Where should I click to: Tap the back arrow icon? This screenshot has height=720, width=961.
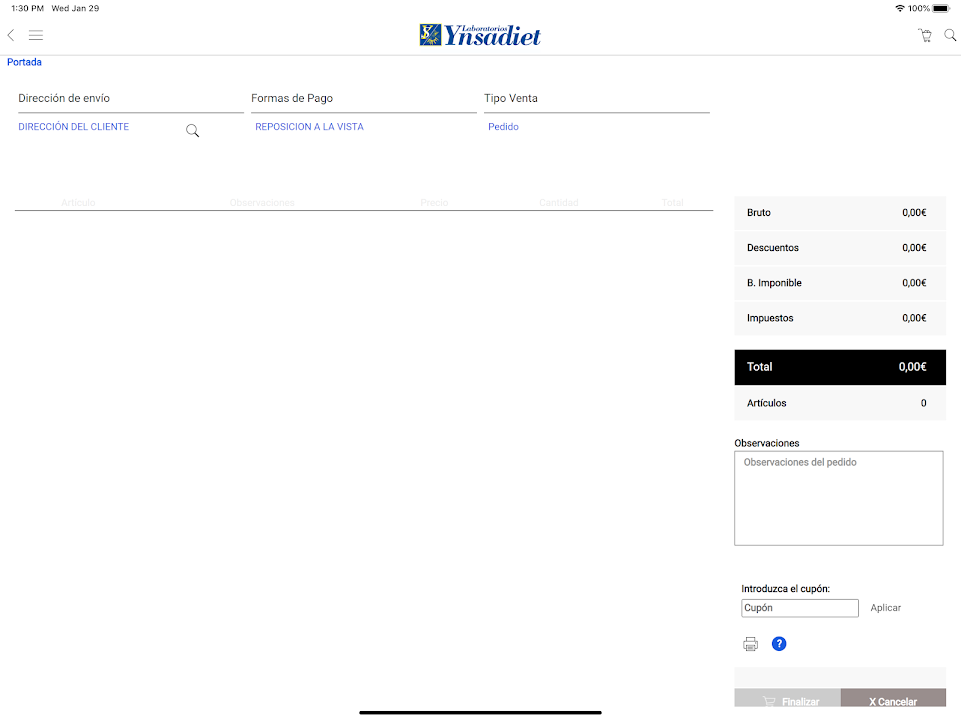pos(11,35)
